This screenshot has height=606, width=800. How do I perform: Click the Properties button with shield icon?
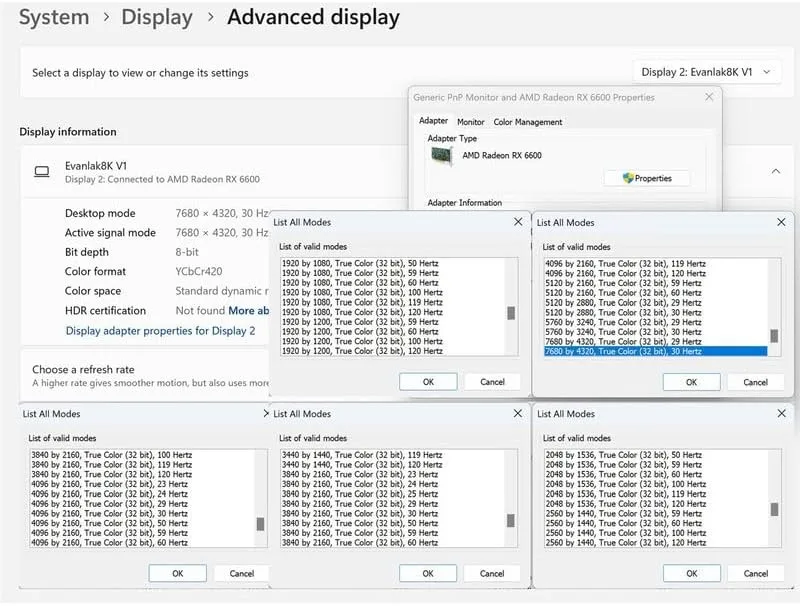pos(647,178)
